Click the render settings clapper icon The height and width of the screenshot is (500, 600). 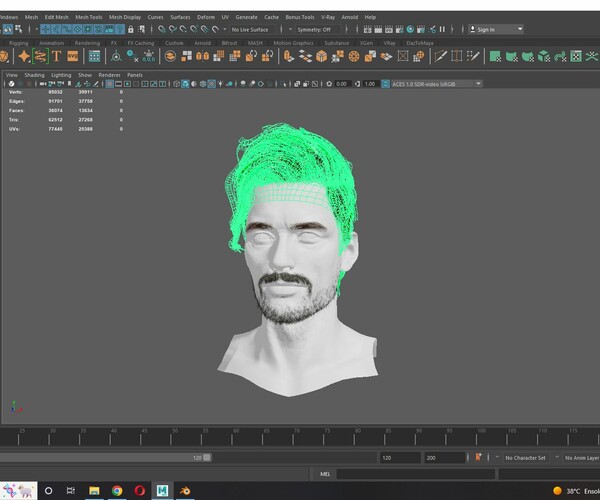pos(399,29)
